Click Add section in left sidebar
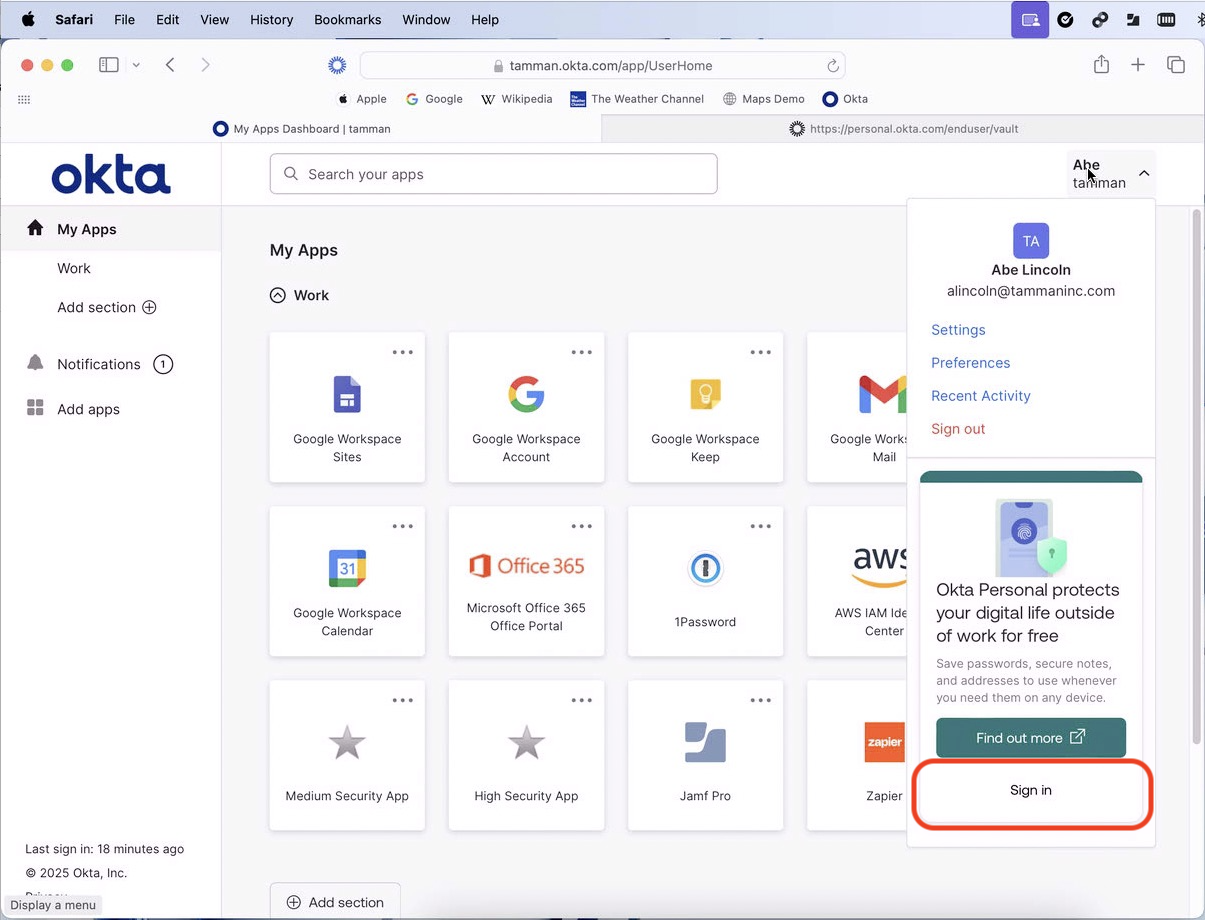Viewport: 1205px width, 920px height. pyautogui.click(x=107, y=307)
